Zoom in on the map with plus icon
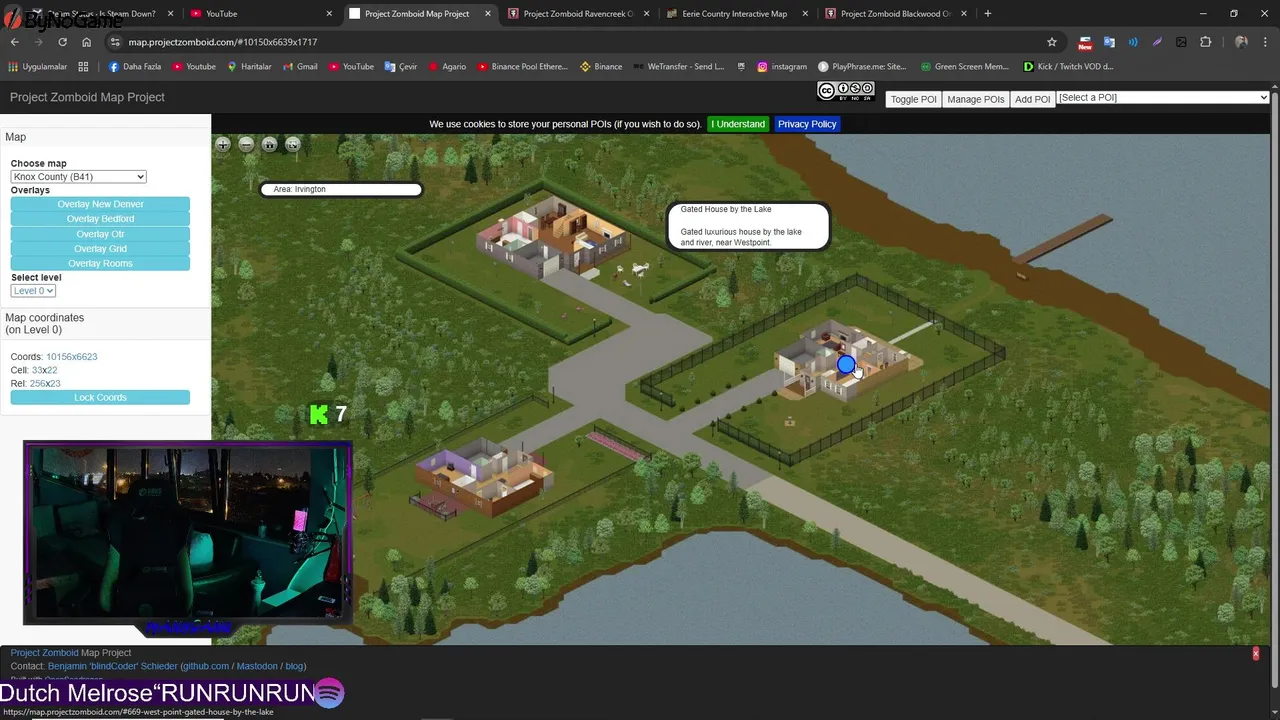1280x720 pixels. [223, 145]
